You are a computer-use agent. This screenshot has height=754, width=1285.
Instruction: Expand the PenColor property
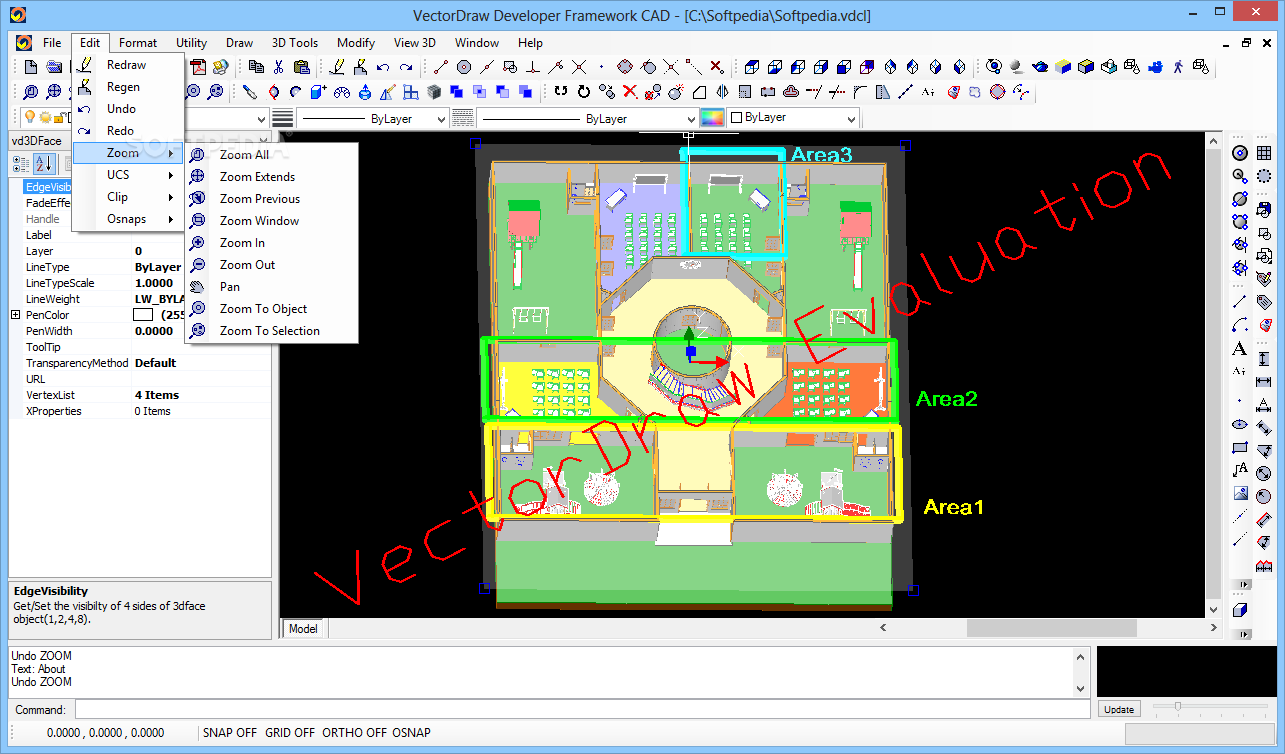tap(15, 315)
